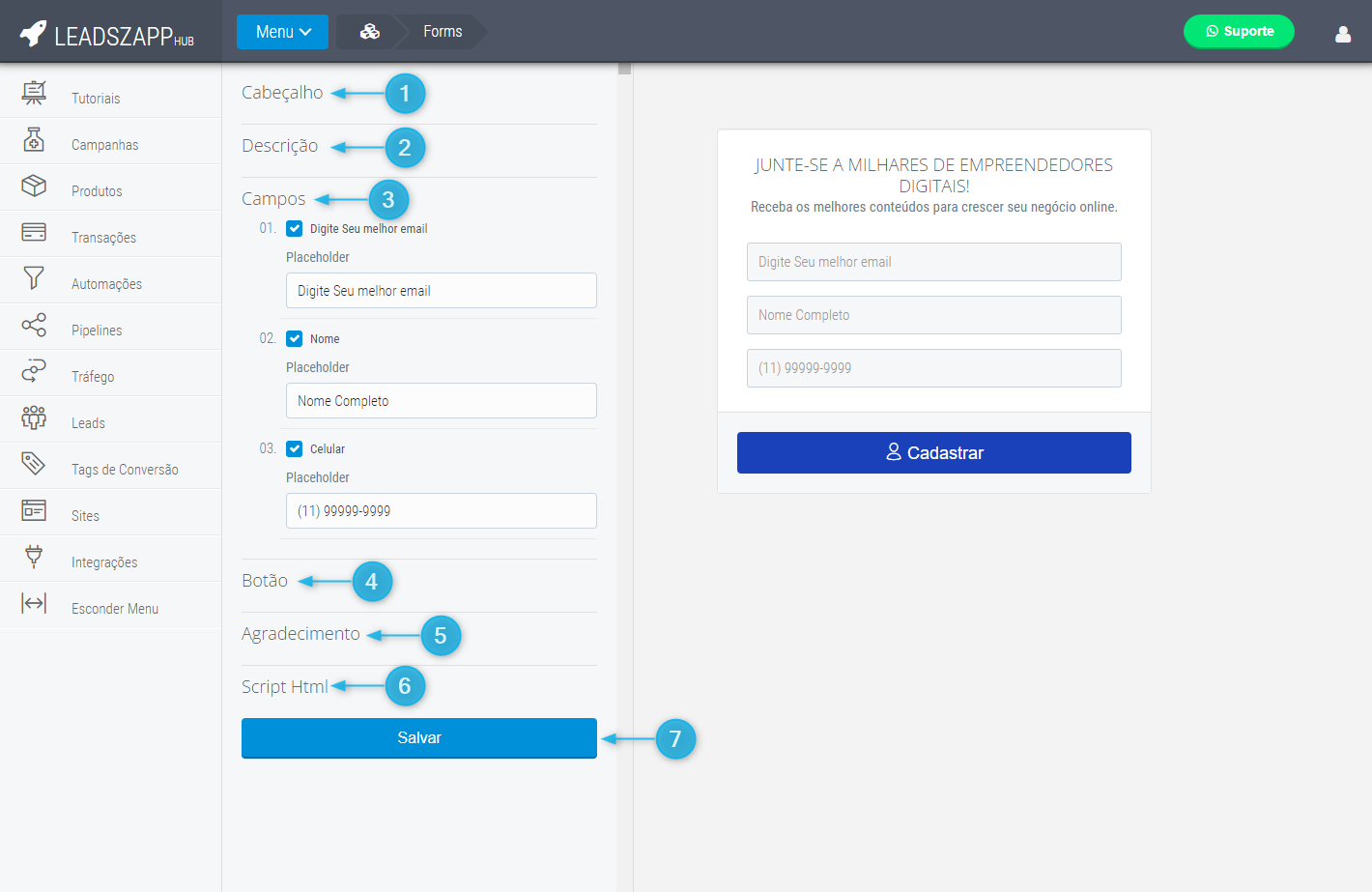This screenshot has height=892, width=1372.
Task: Open the Tutoriais presentation icon
Action: pos(34,93)
